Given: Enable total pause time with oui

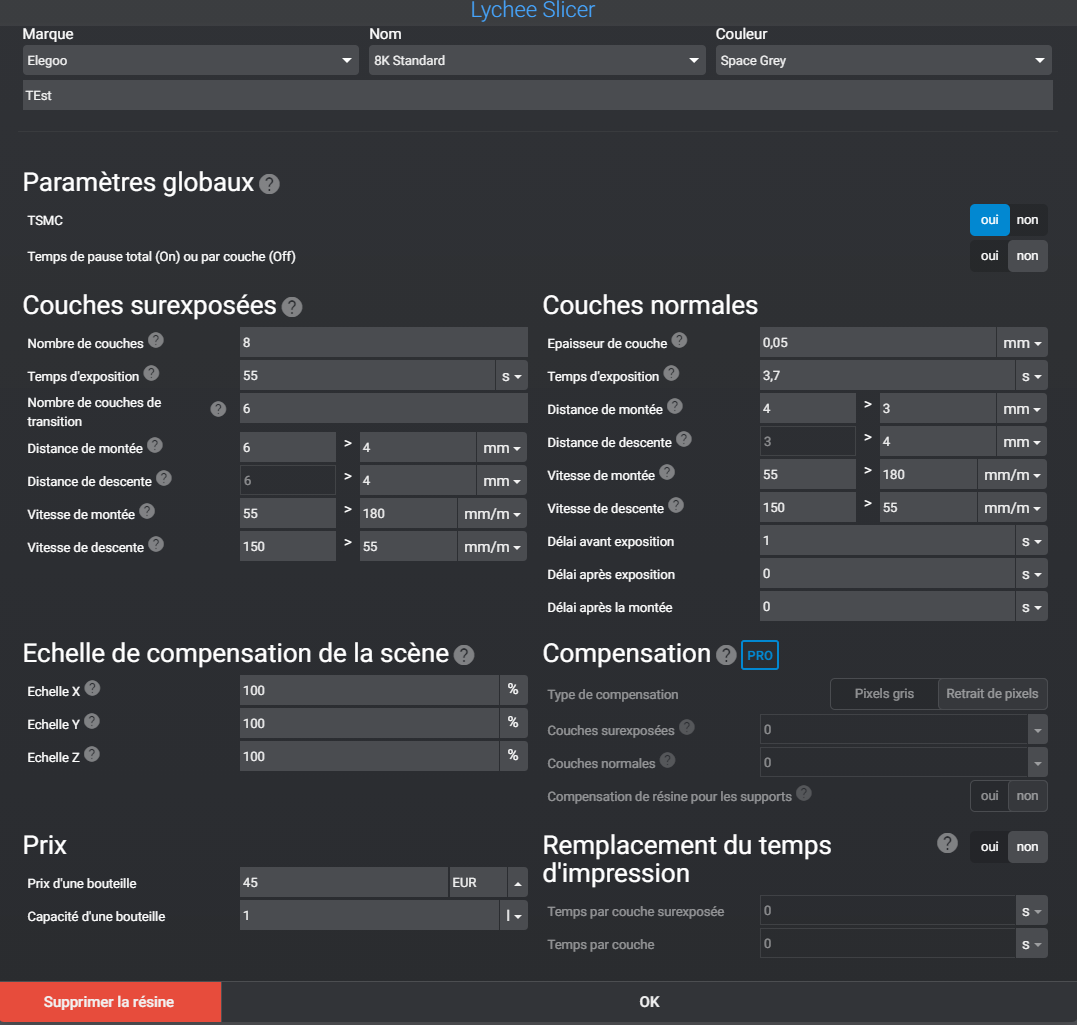Looking at the screenshot, I should pyautogui.click(x=989, y=256).
